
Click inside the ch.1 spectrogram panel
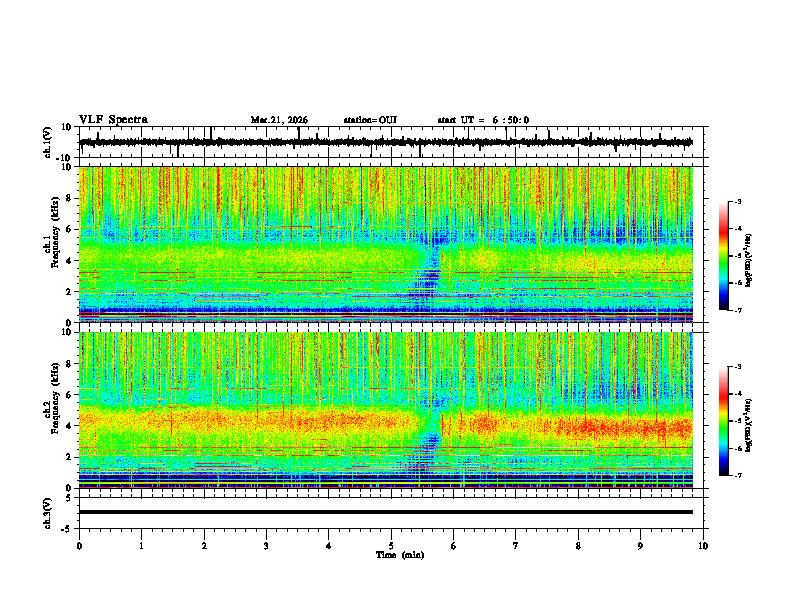(x=385, y=244)
